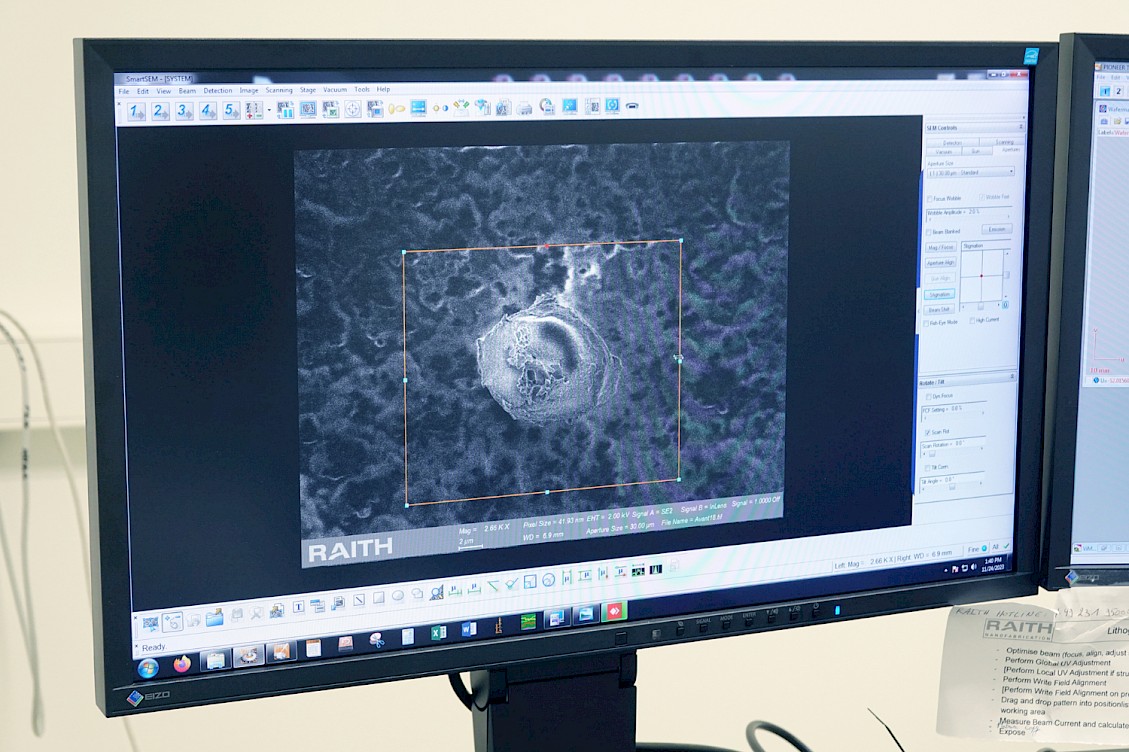Click the Mag/Focus control
Image resolution: width=1129 pixels, height=752 pixels.
pyautogui.click(x=940, y=246)
